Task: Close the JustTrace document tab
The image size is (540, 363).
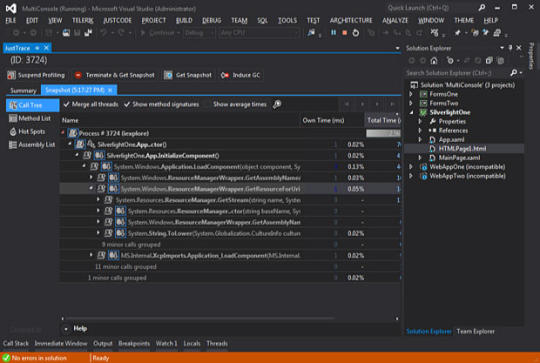Action: (46, 48)
